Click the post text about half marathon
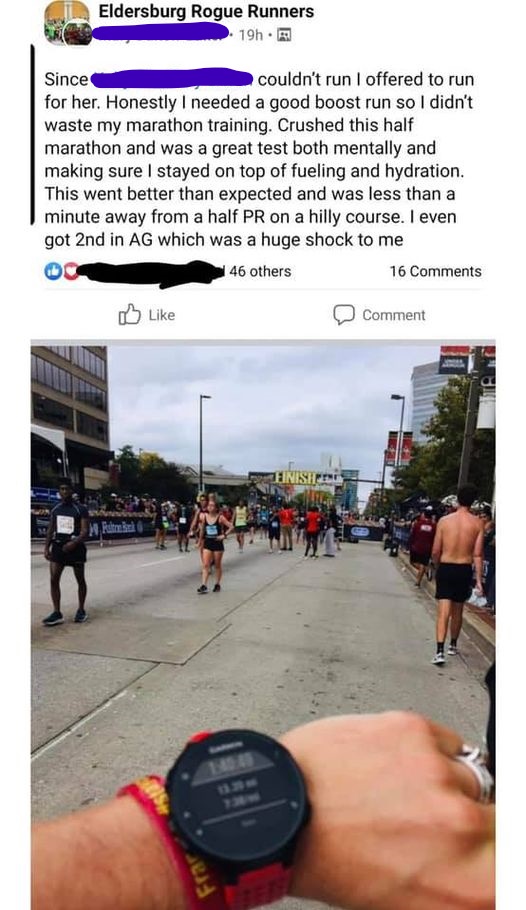Image resolution: width=526 pixels, height=910 pixels. coord(258,159)
